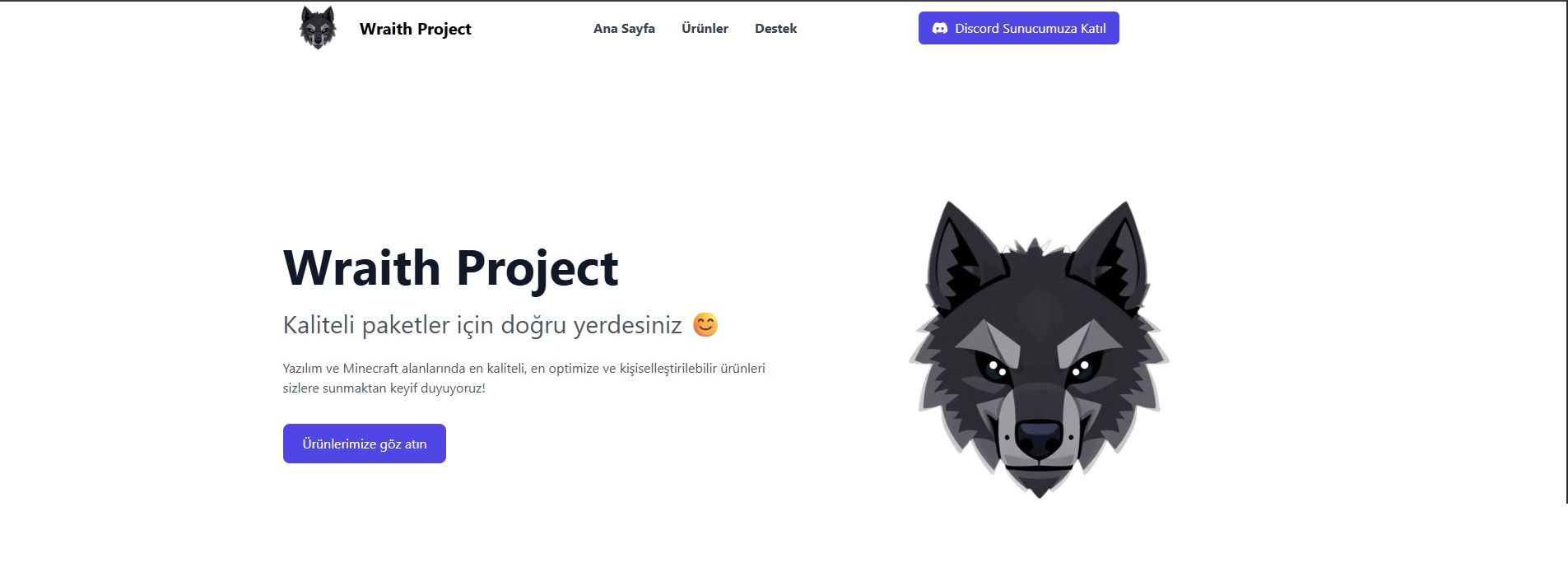Go to the Ürünler page
Viewport: 1568px width, 581px height.
705,29
